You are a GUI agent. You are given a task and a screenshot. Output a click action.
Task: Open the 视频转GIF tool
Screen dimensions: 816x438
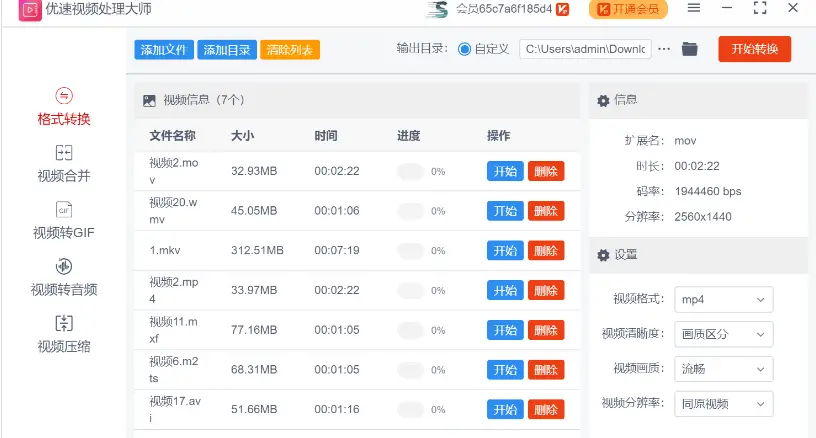pyautogui.click(x=64, y=221)
